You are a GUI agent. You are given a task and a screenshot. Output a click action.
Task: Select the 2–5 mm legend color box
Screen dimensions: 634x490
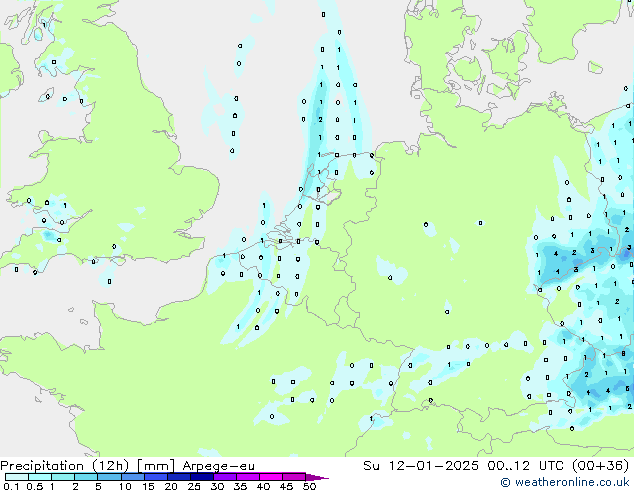(86, 477)
